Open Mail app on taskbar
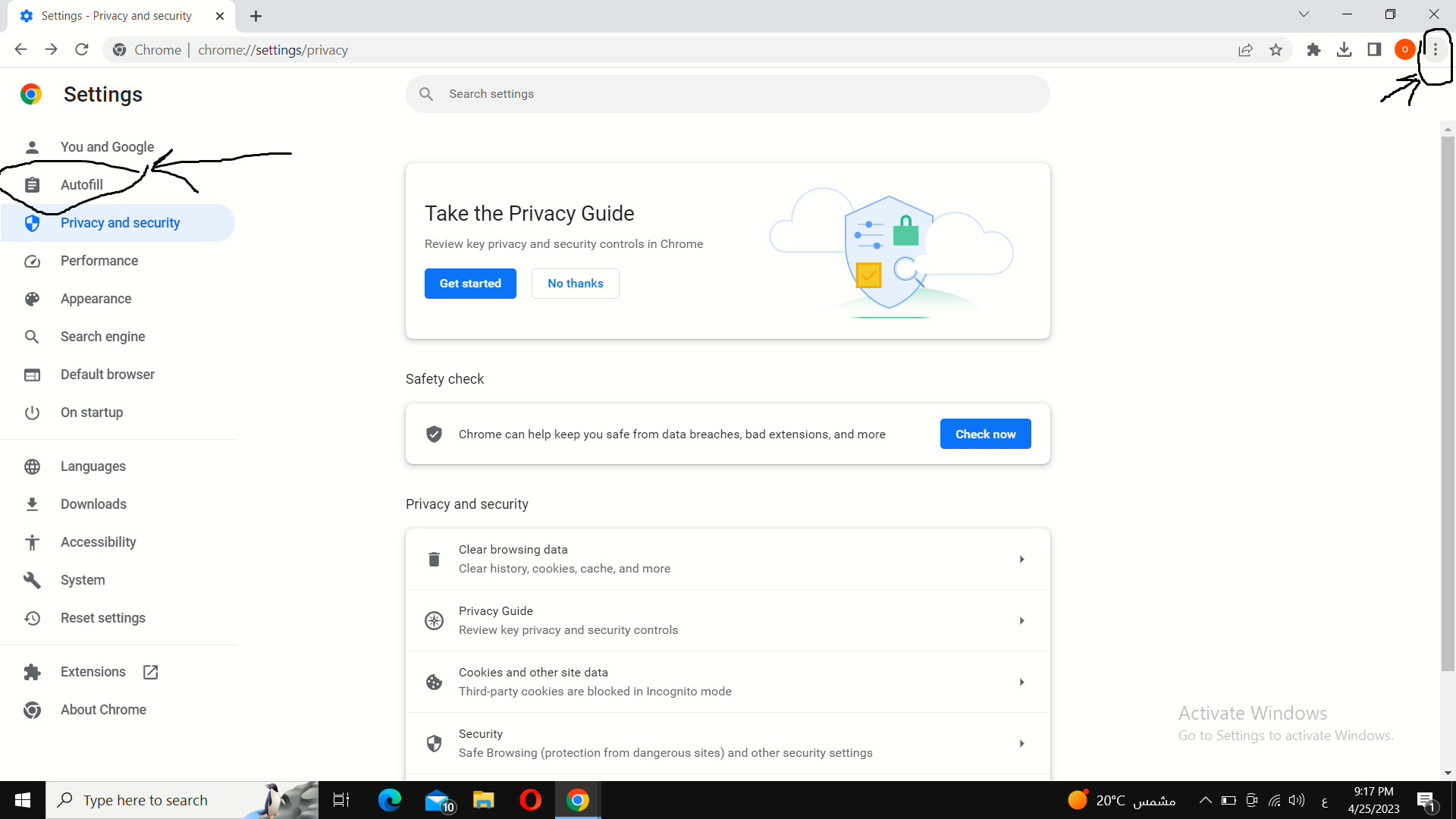This screenshot has height=819, width=1456. coord(438,800)
